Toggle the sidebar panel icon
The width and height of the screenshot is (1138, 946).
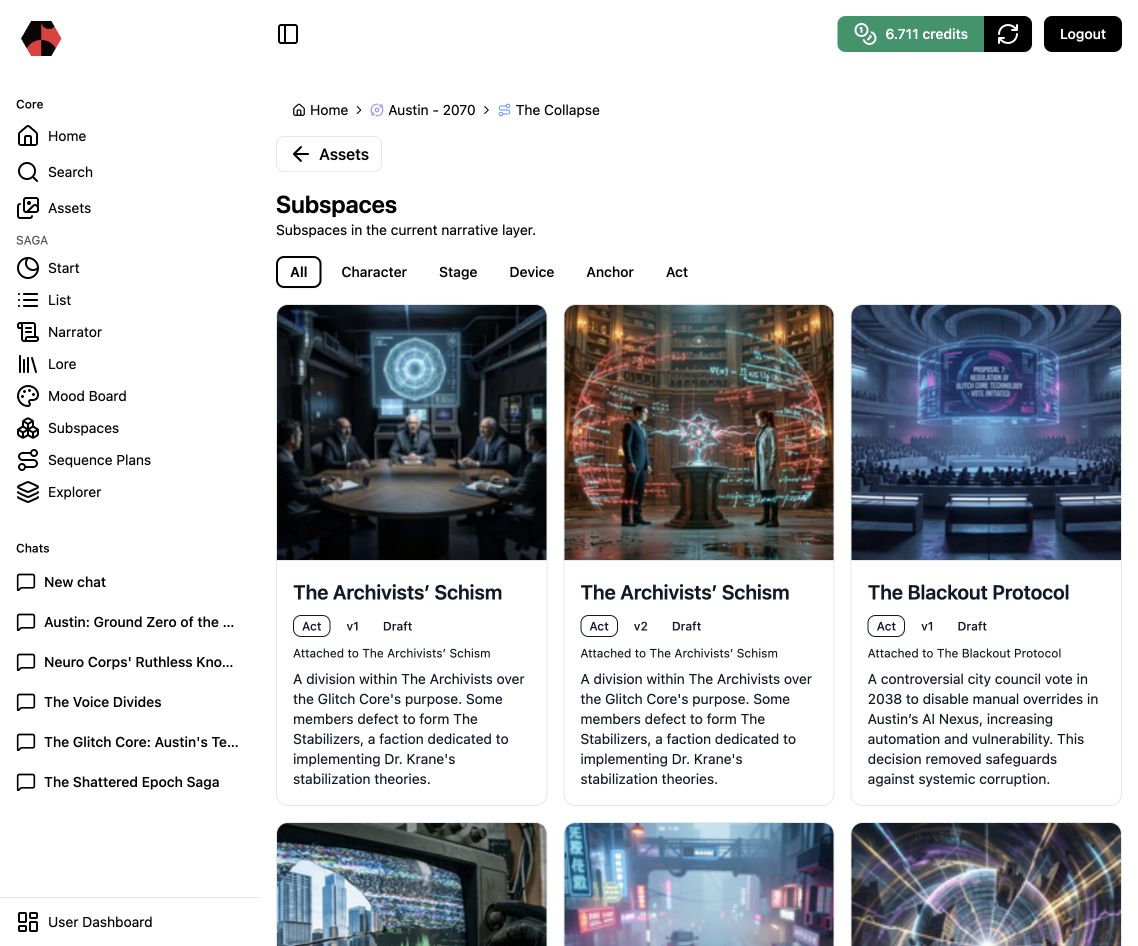(x=287, y=34)
